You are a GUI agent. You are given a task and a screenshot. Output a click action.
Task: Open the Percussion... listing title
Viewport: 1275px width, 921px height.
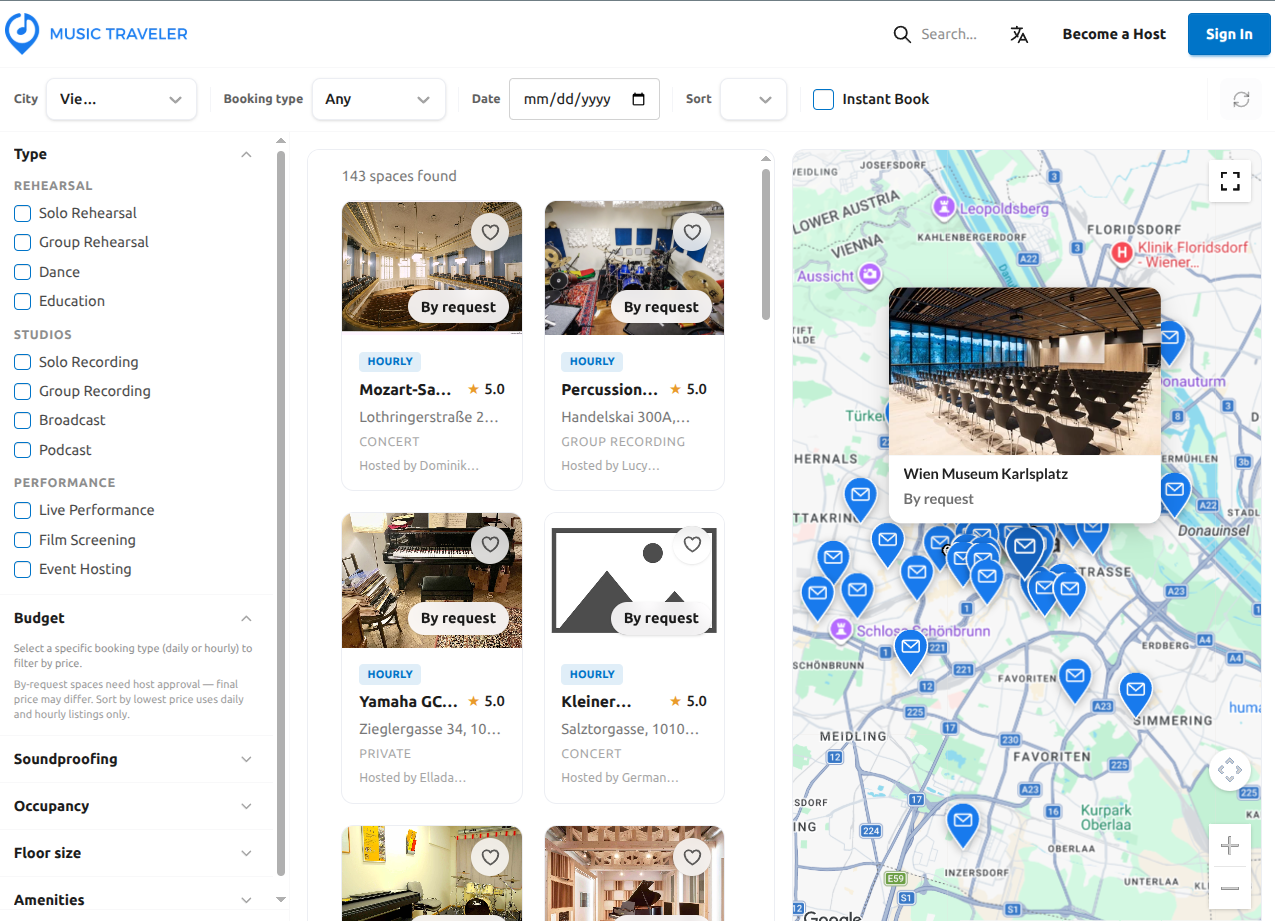(x=610, y=389)
